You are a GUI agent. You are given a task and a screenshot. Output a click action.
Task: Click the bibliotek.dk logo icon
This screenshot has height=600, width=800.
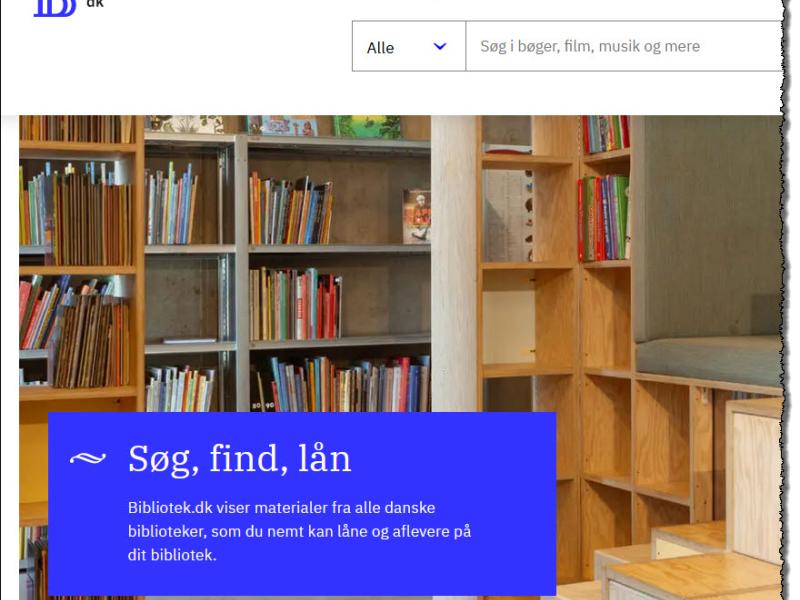pyautogui.click(x=55, y=8)
